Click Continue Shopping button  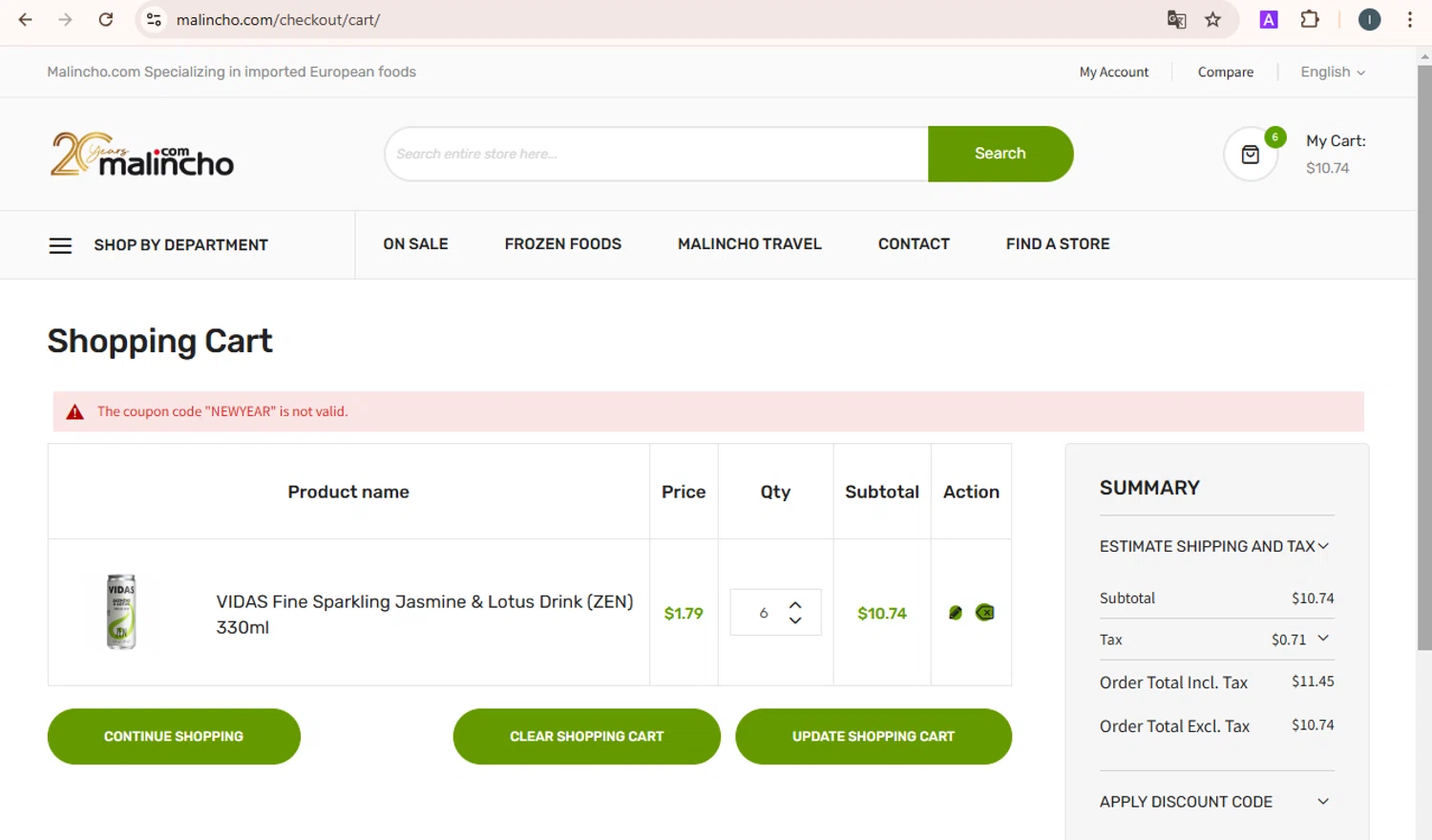(x=174, y=736)
